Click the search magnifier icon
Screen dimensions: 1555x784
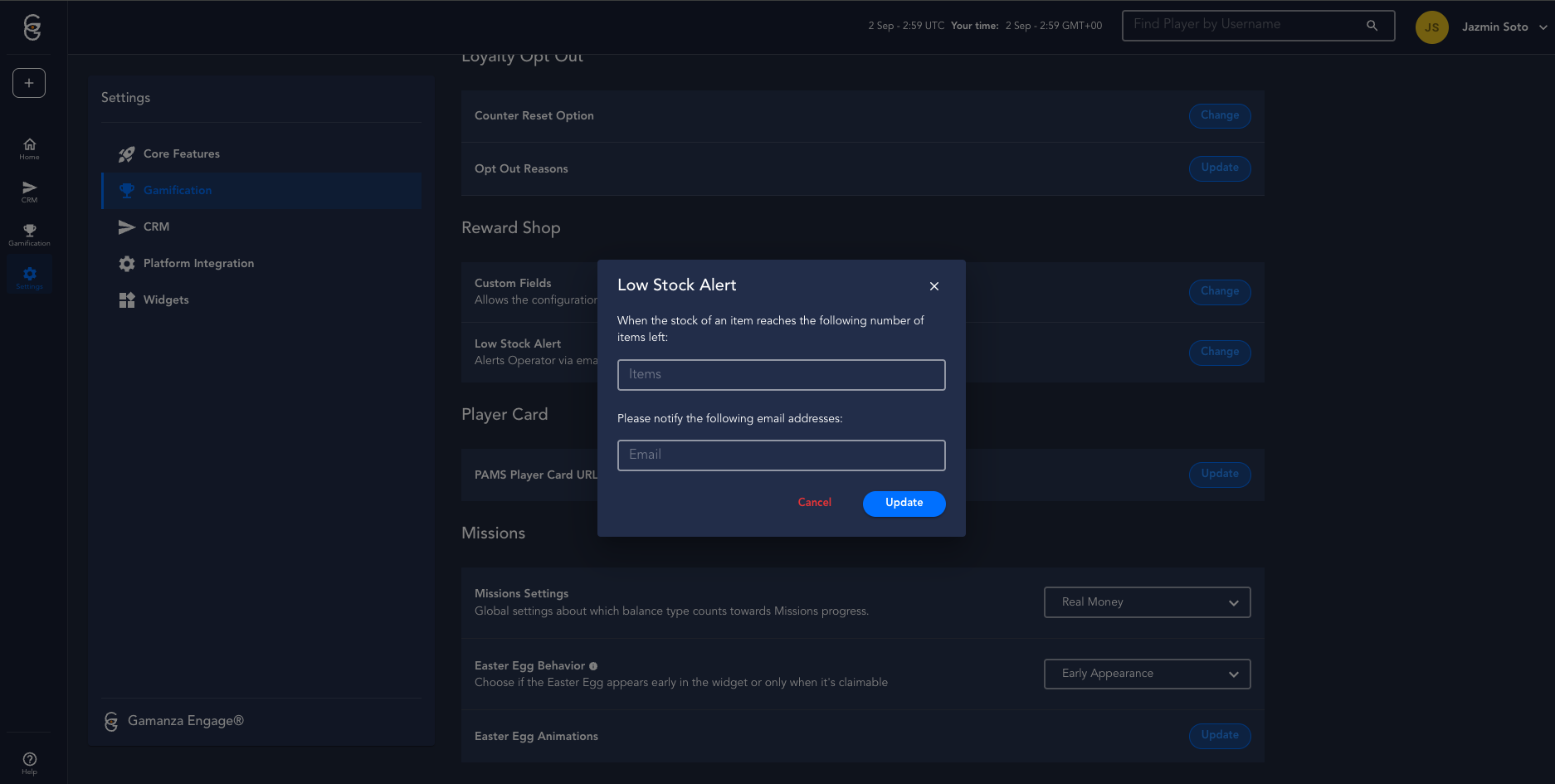point(1372,26)
